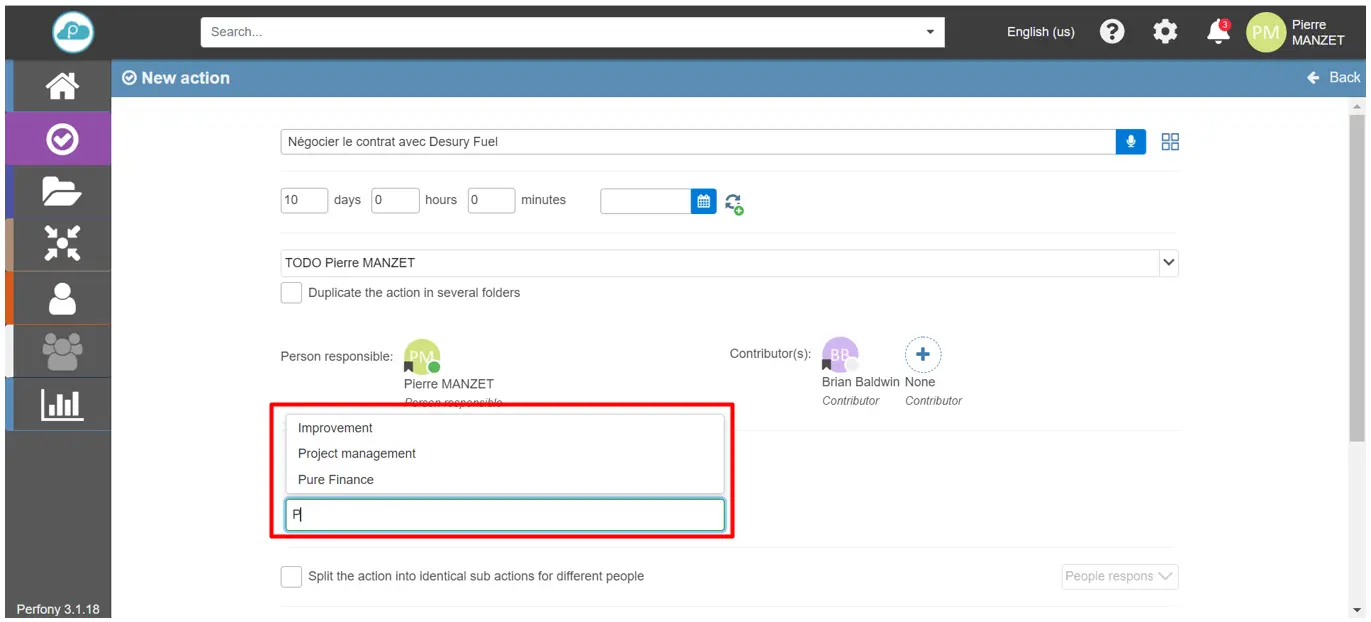The image size is (1371, 622).
Task: Open the Actions checkmark sidebar icon
Action: click(61, 140)
